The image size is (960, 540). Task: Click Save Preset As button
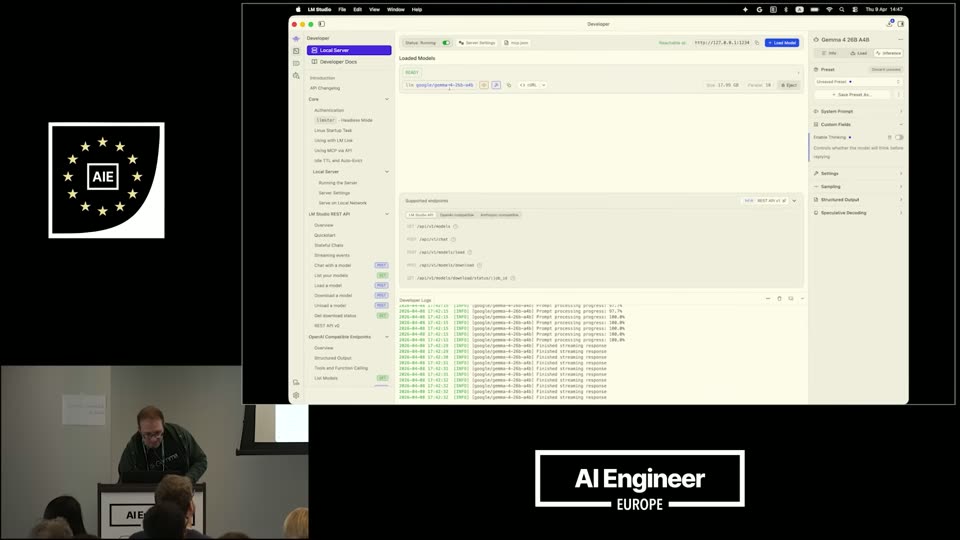click(853, 95)
